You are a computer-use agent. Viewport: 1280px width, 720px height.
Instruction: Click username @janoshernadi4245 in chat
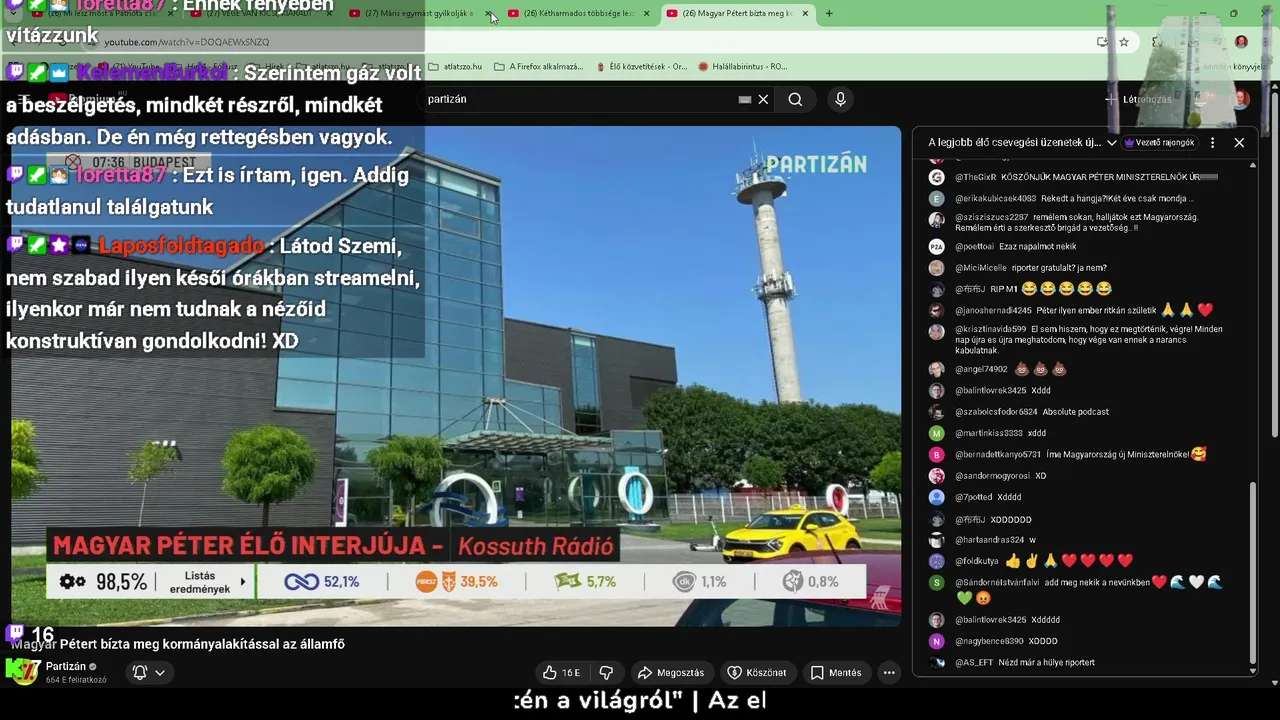pyautogui.click(x=993, y=311)
